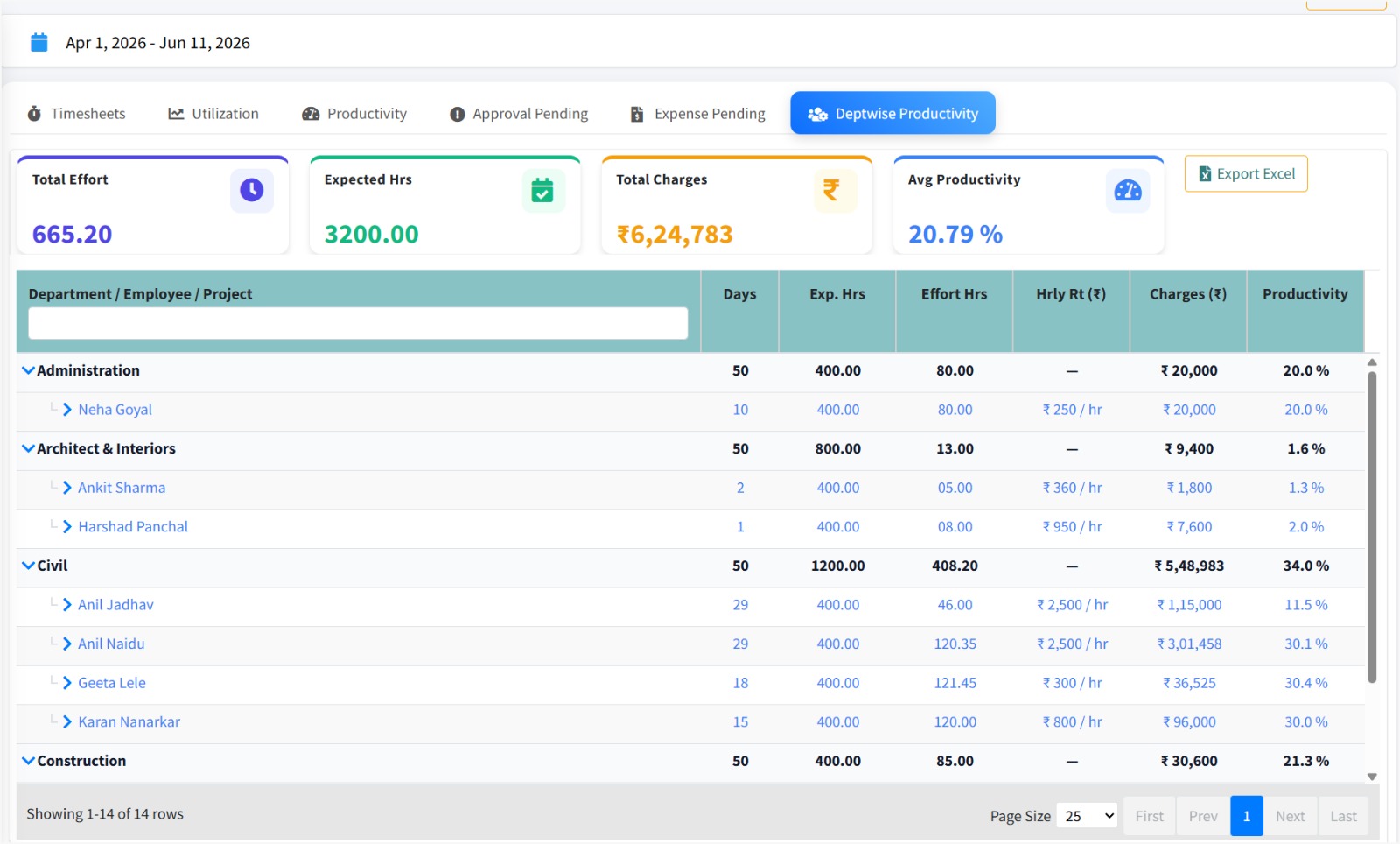Click the Neha Goyal name link

tap(115, 410)
